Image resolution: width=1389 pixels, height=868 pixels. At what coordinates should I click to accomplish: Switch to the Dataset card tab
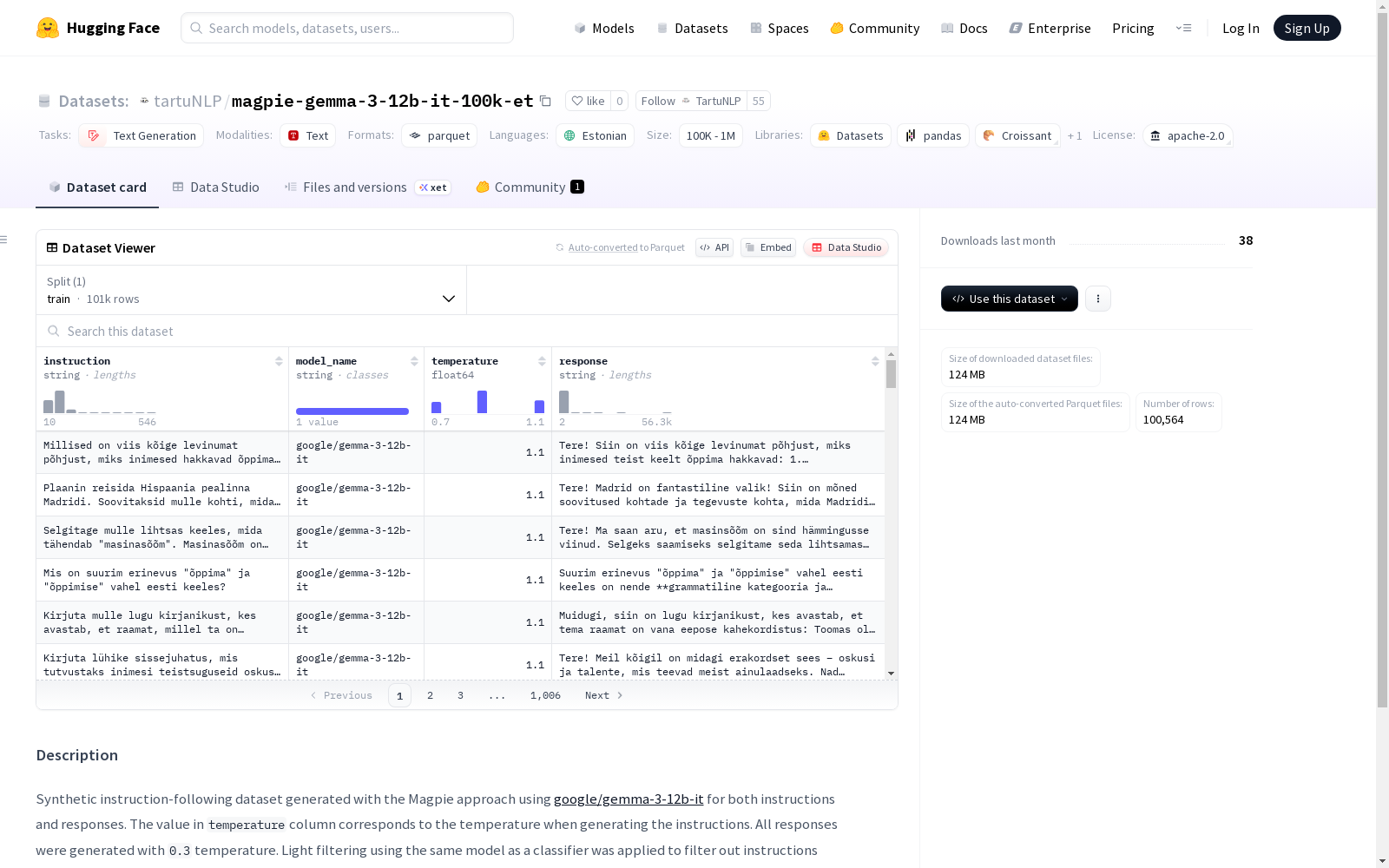click(97, 187)
